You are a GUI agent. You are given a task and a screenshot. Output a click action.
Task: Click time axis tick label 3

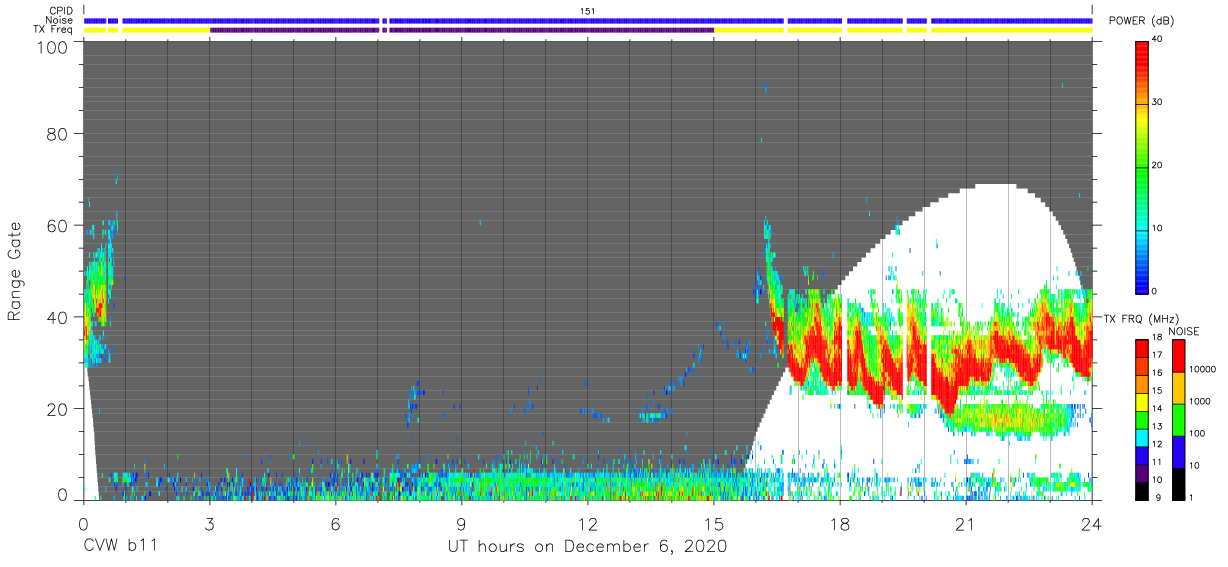(209, 524)
